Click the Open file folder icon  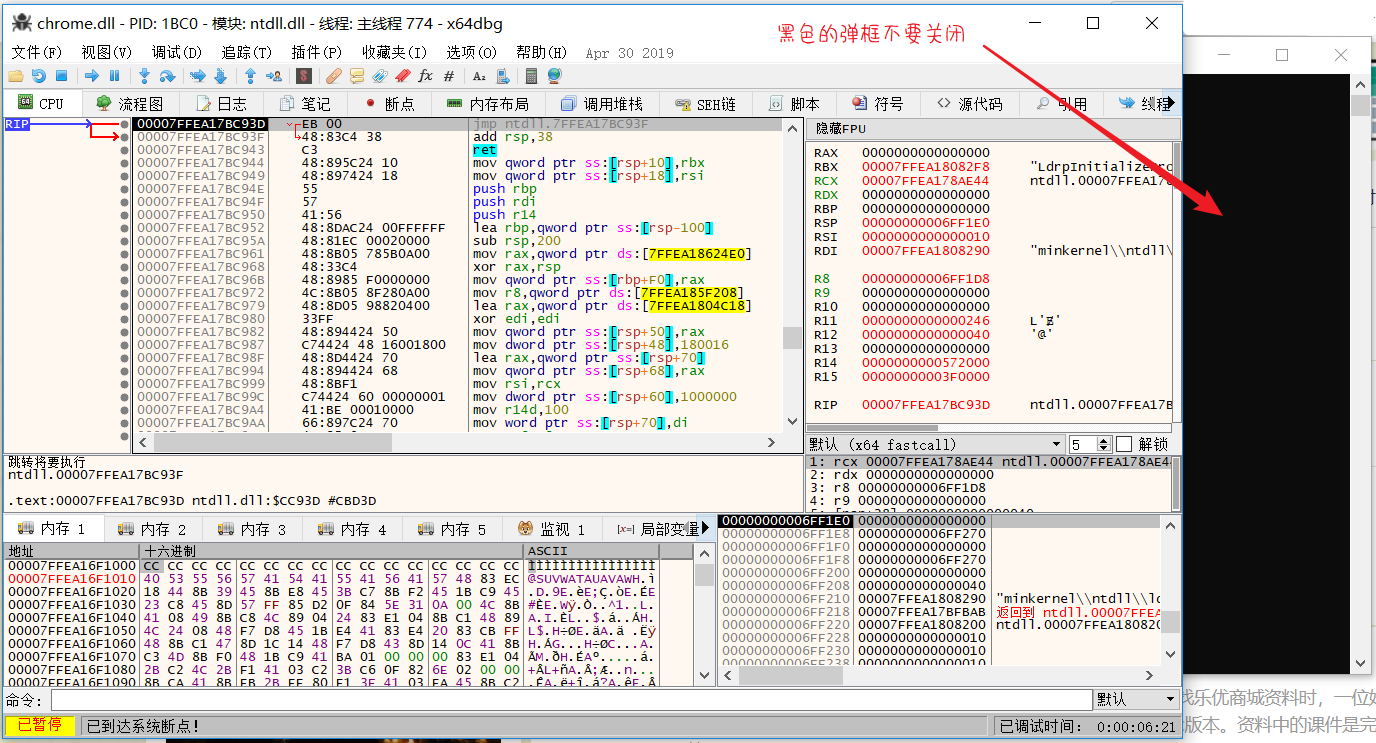click(x=16, y=76)
